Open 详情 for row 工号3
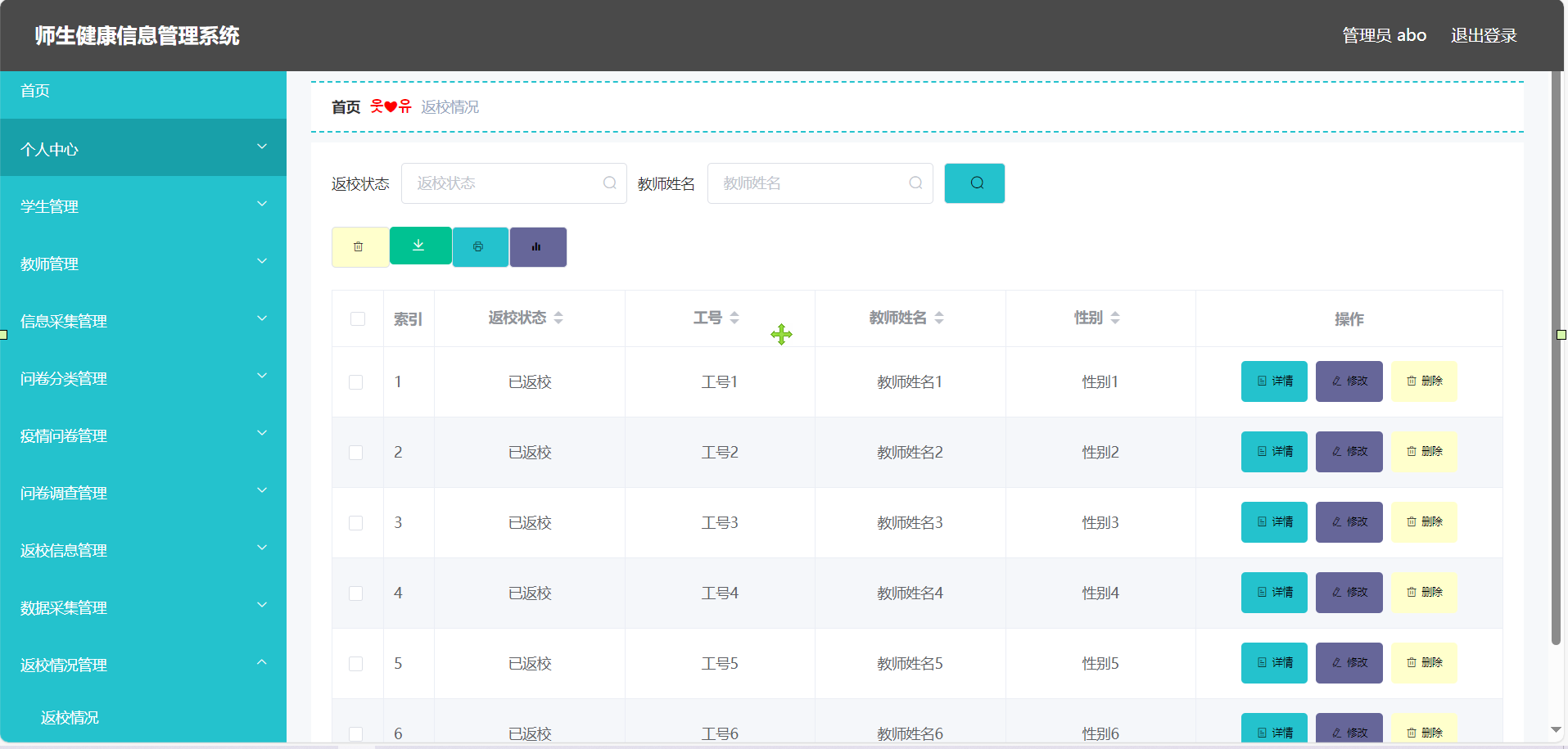The width and height of the screenshot is (1568, 749). coord(1274,522)
